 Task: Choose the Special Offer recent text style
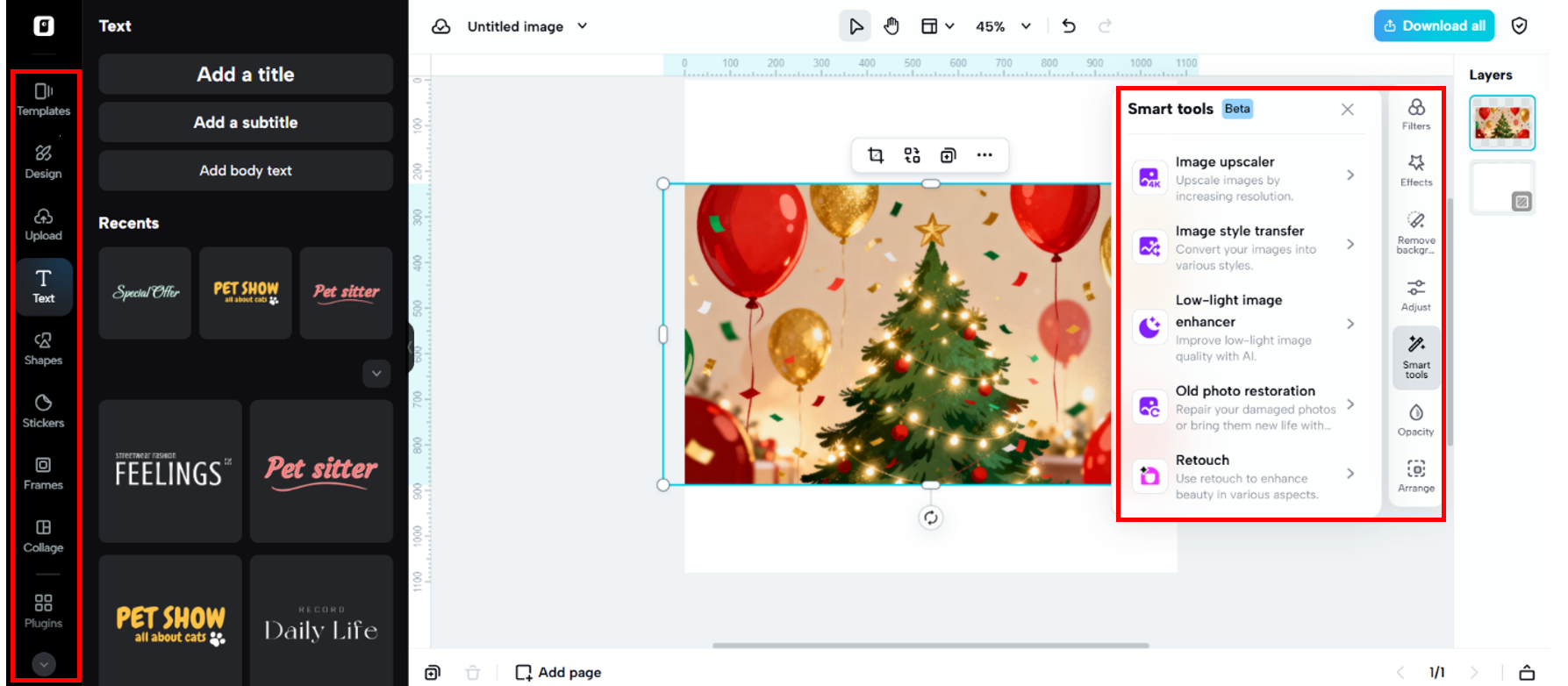(145, 293)
